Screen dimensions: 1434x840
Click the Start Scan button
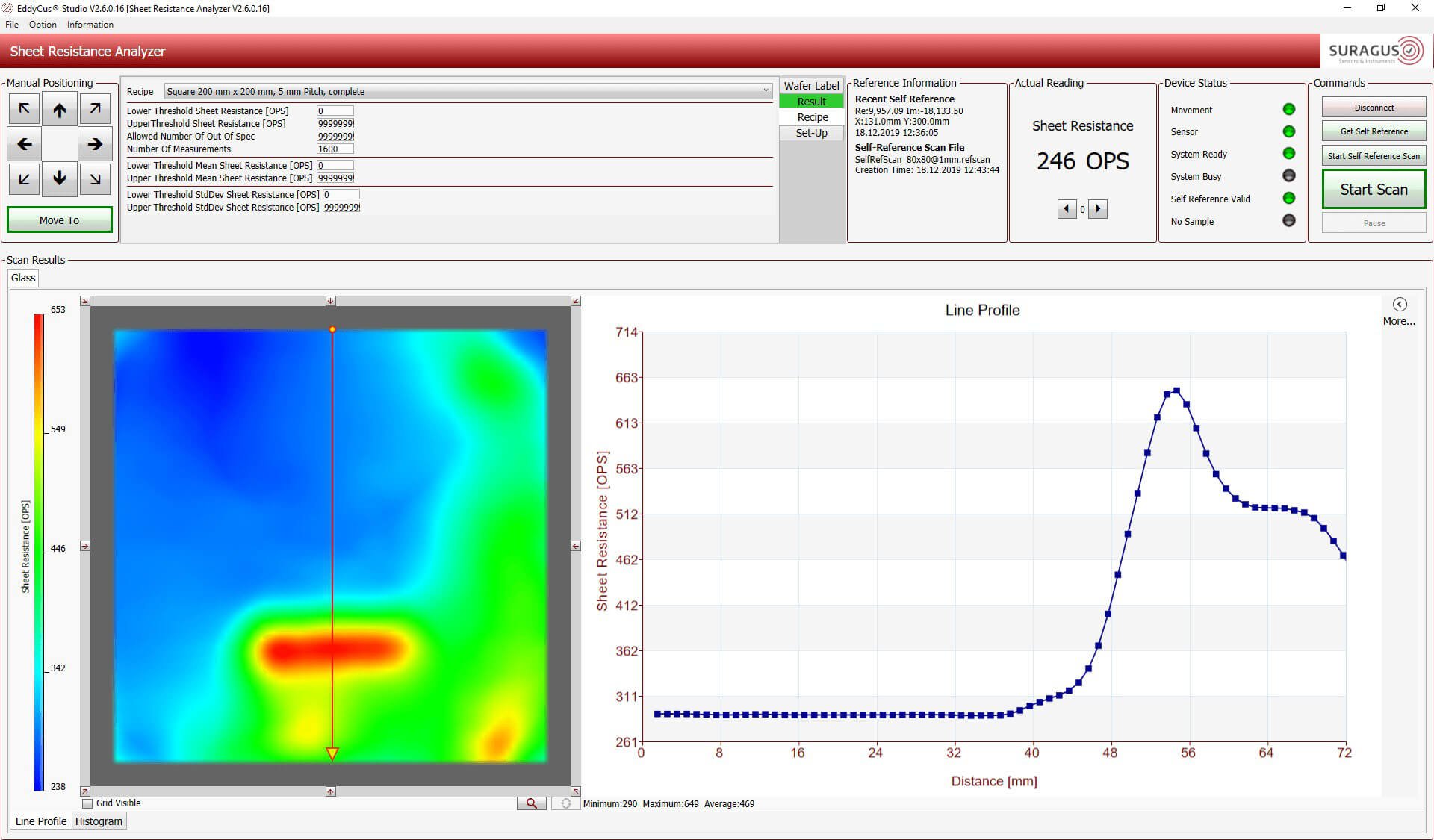tap(1374, 189)
